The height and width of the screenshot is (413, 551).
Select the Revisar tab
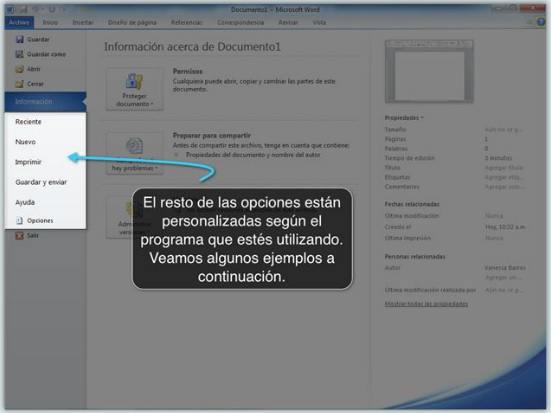tap(288, 22)
